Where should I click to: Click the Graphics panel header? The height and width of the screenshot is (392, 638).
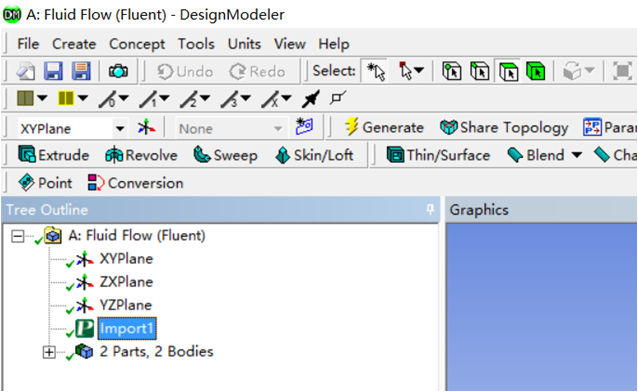click(541, 210)
